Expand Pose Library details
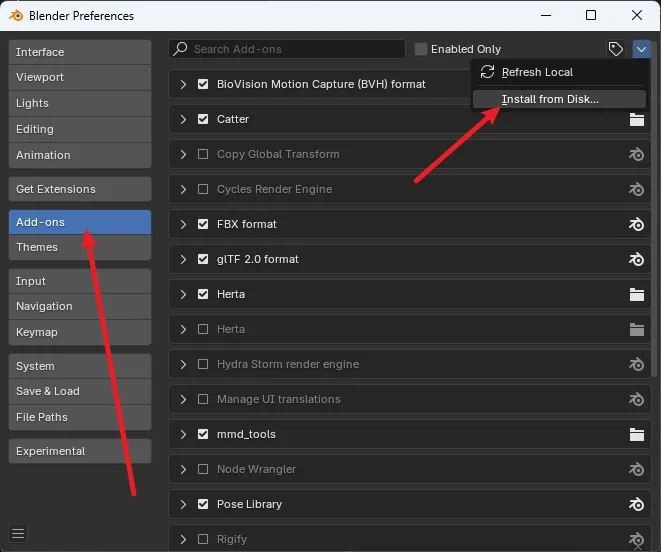 (183, 504)
